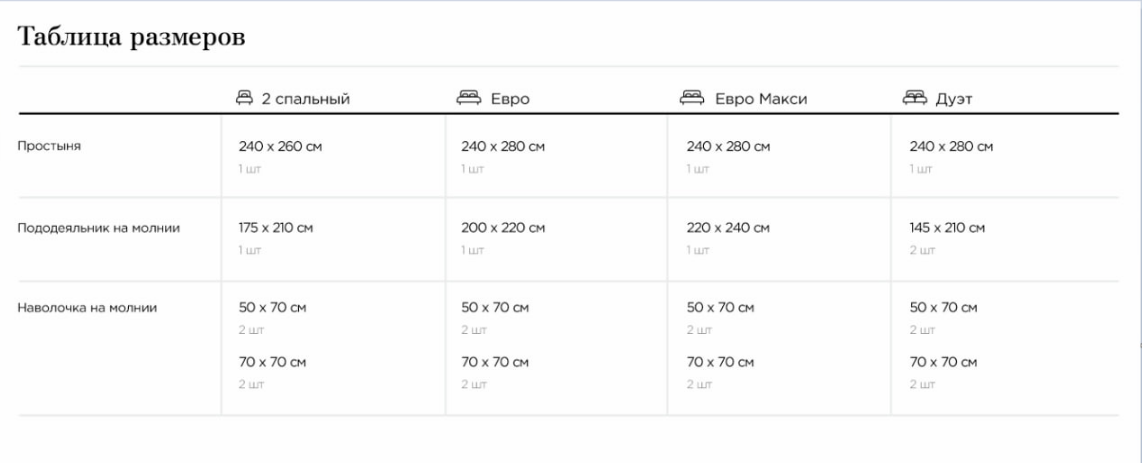Click the Простыня row label
This screenshot has width=1142, height=463.
pos(49,146)
